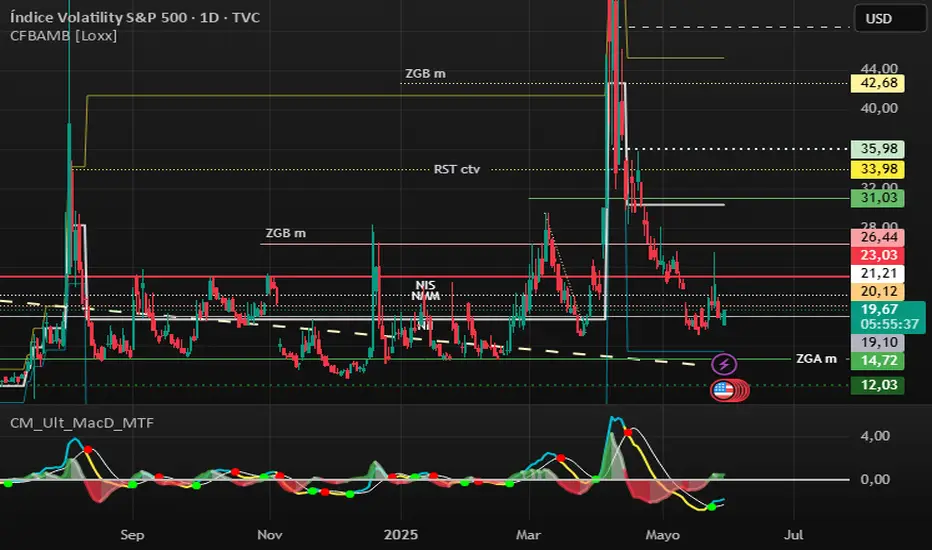This screenshot has height=550, width=932.
Task: Select the Índice Volatility S&P 500 title
Action: tap(135, 17)
